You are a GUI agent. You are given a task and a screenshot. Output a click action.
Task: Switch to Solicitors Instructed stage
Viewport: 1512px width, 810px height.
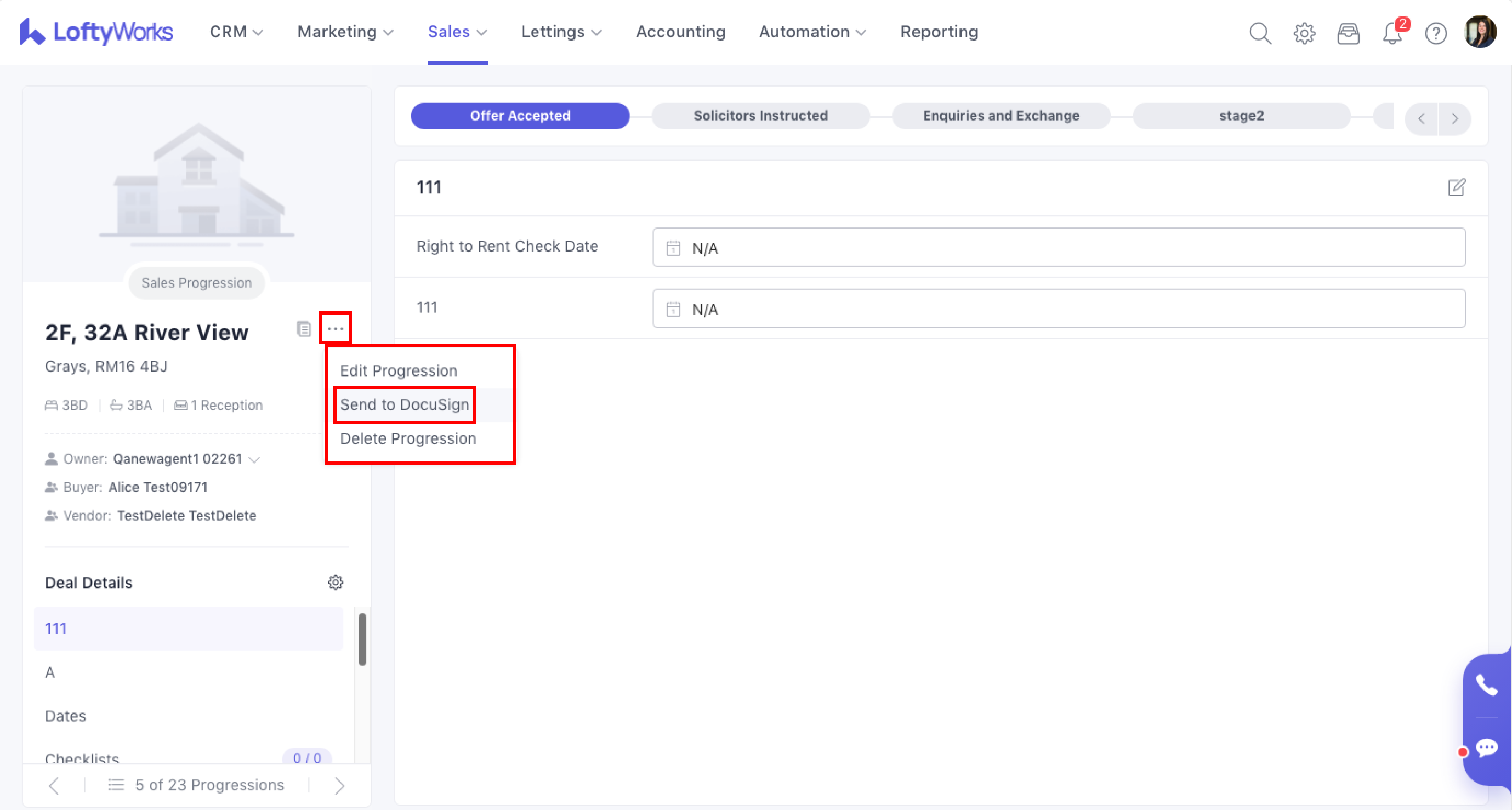tap(760, 116)
